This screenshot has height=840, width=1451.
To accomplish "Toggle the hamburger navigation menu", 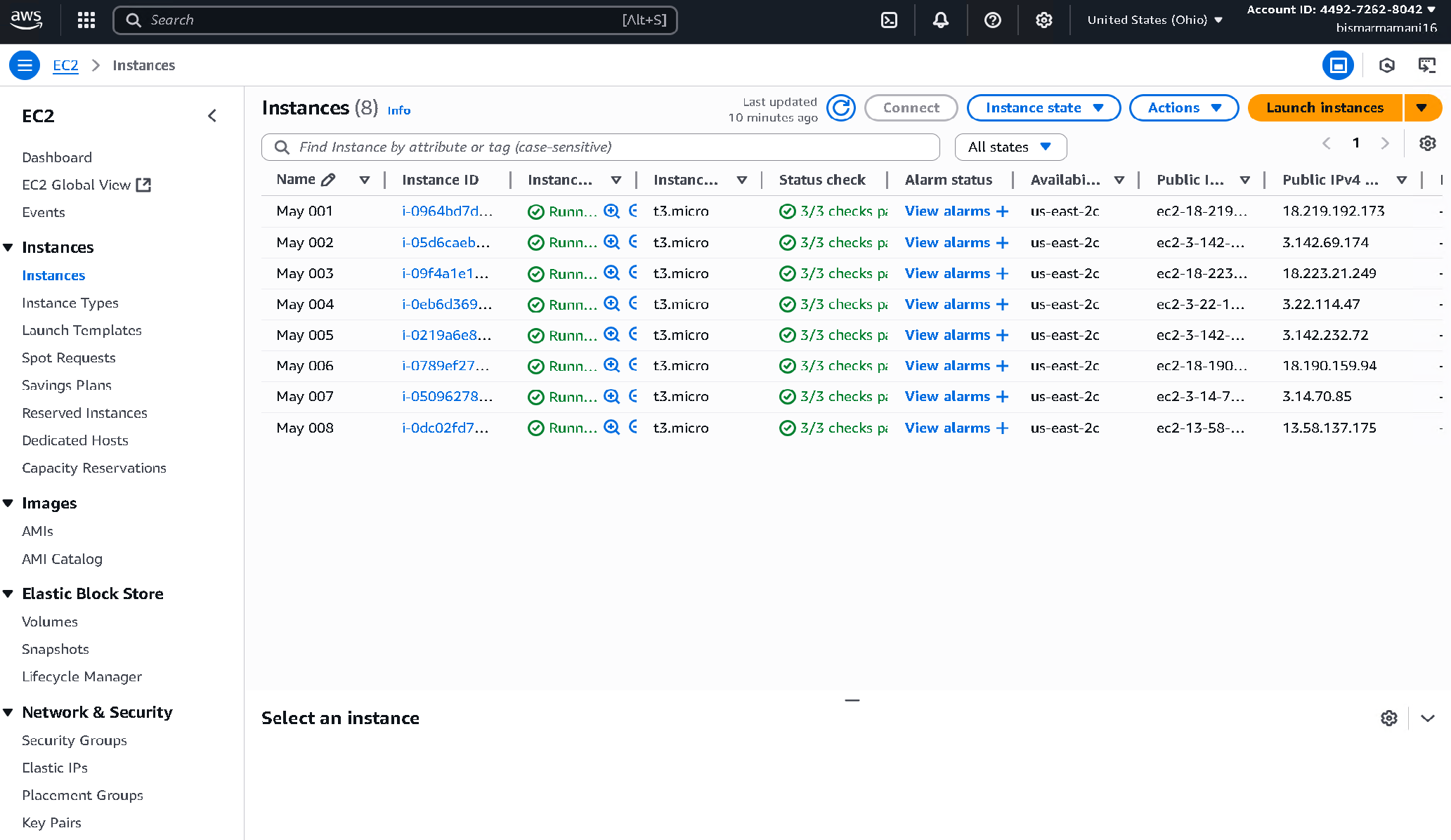I will [x=25, y=65].
